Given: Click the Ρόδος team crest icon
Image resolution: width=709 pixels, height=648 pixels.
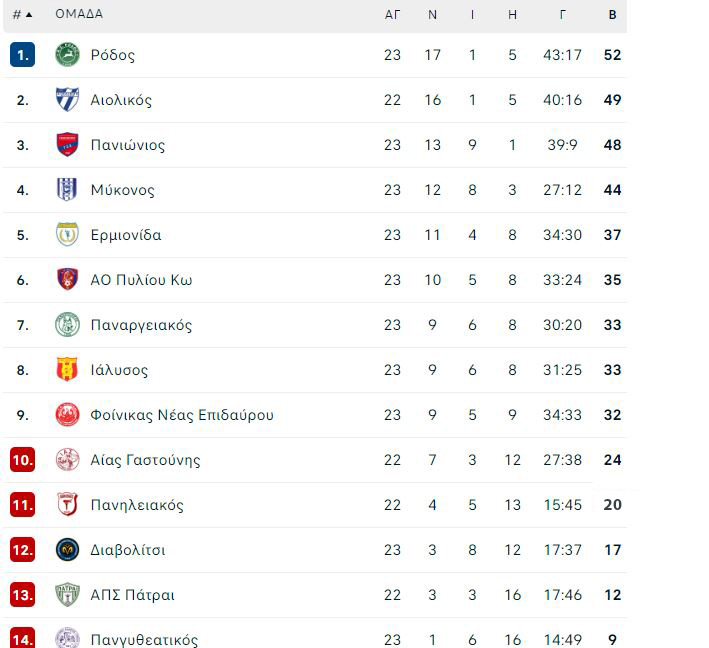Looking at the screenshot, I should coord(67,55).
